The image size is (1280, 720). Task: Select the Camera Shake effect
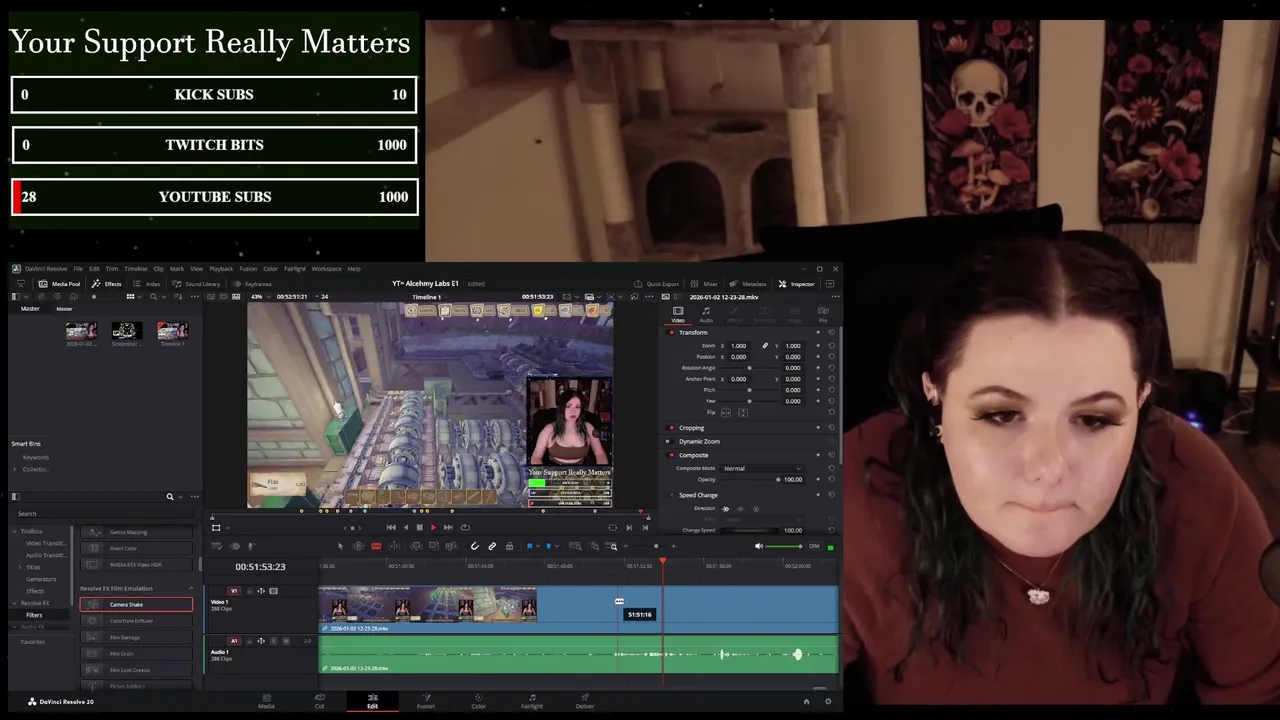point(137,605)
